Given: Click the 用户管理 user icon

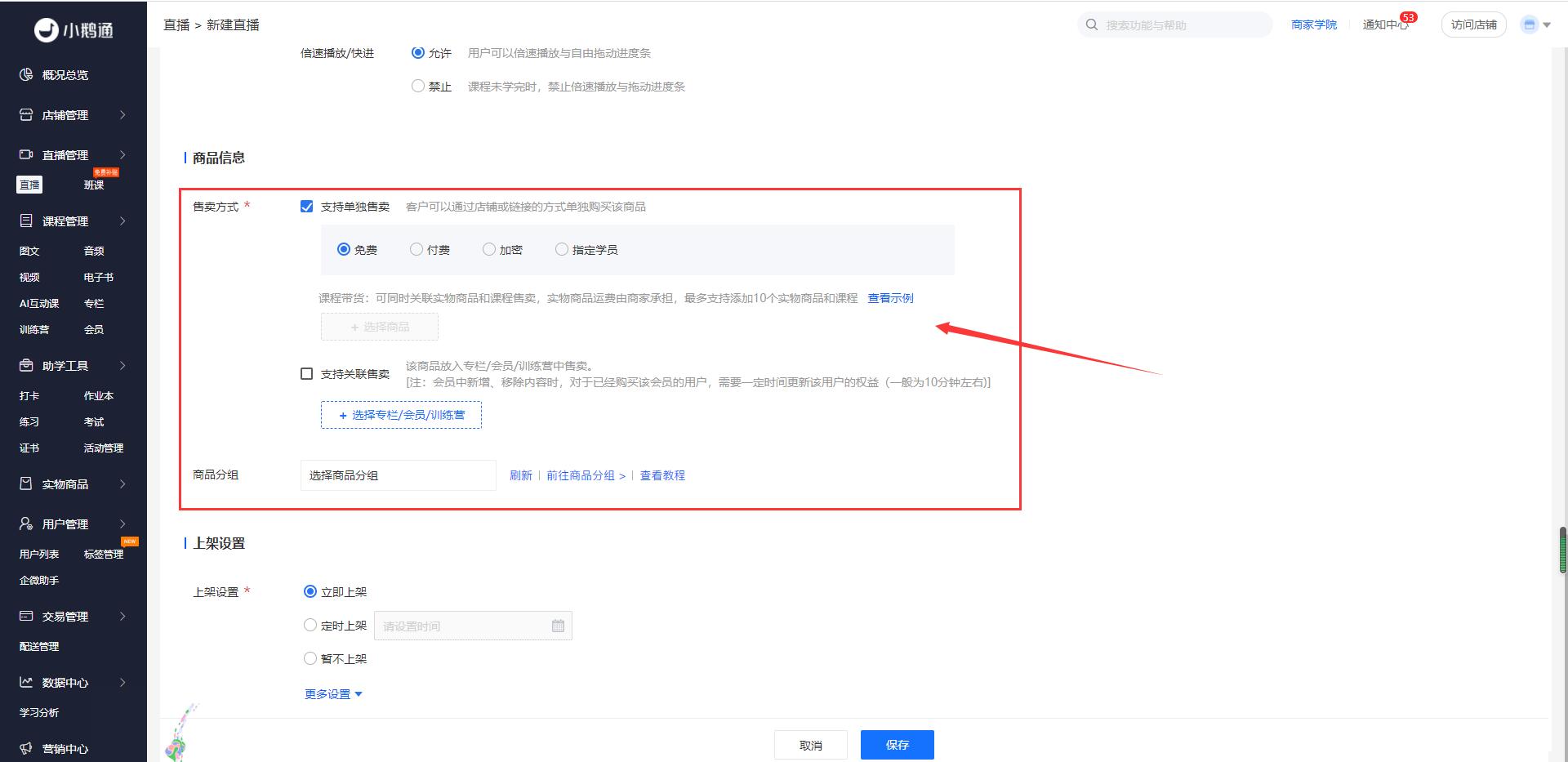Looking at the screenshot, I should pos(26,524).
